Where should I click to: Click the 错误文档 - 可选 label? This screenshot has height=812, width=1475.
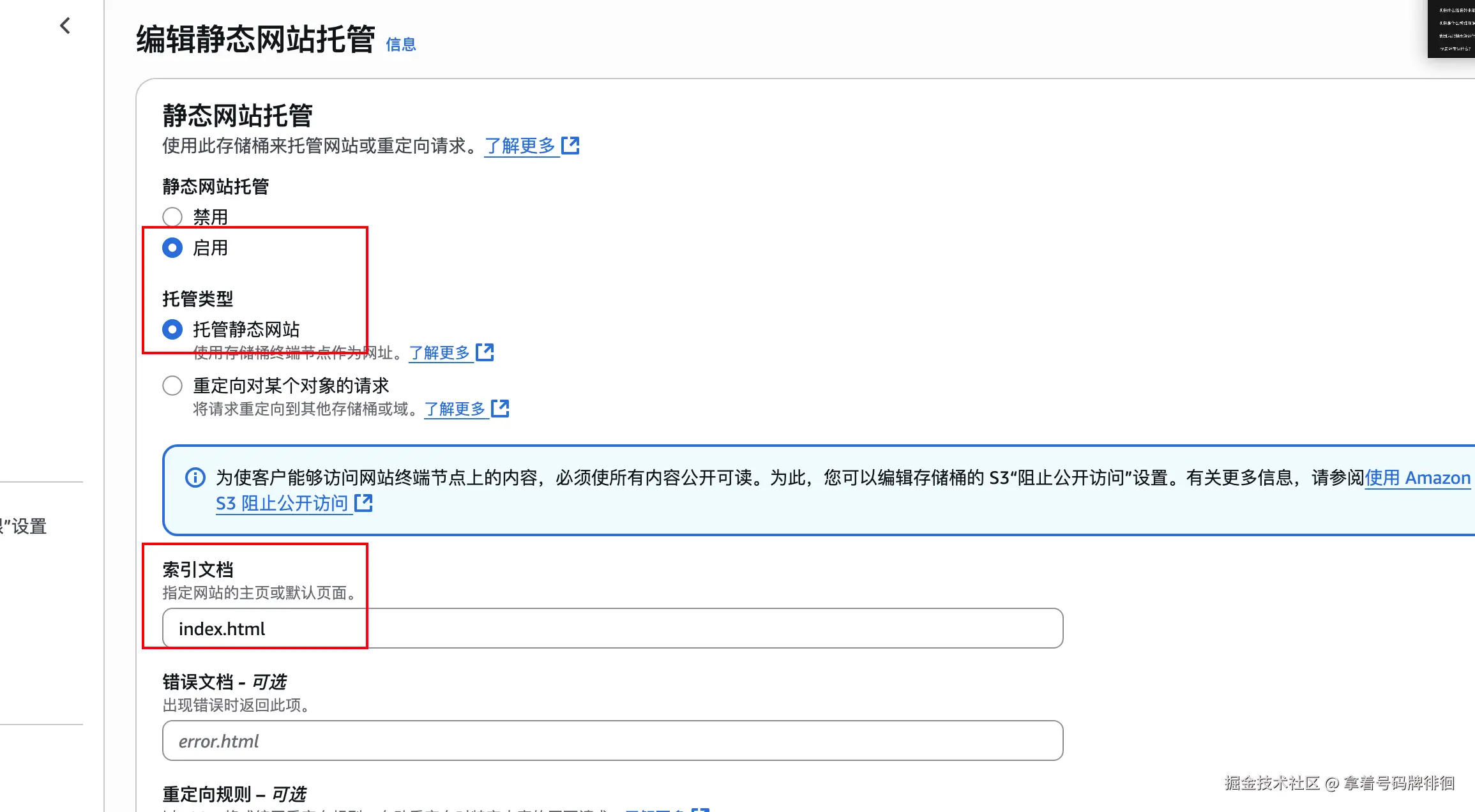click(x=224, y=682)
